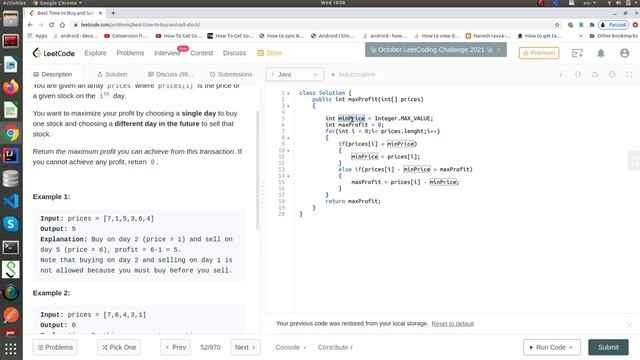Open the notifications bell
Screen dimensions: 640x360
tap(601, 53)
